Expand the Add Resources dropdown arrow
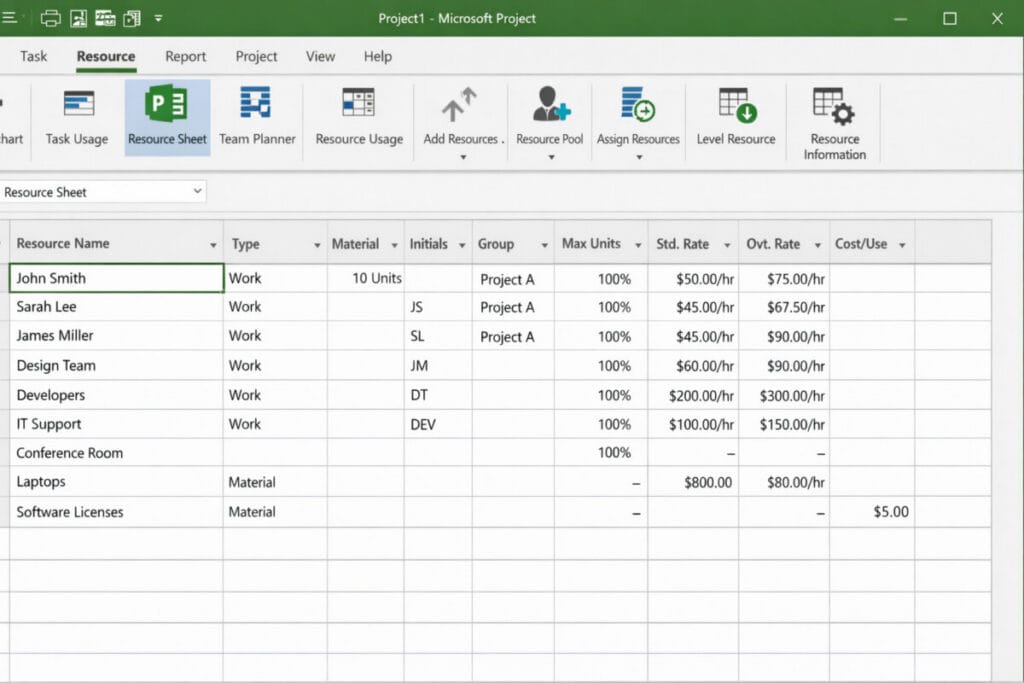The height and width of the screenshot is (683, 1024). point(463,157)
